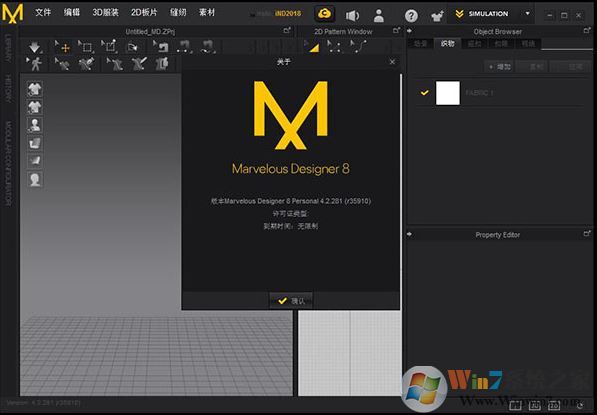Select the FABRIC 1 item name
This screenshot has height=415, width=597.
click(479, 93)
